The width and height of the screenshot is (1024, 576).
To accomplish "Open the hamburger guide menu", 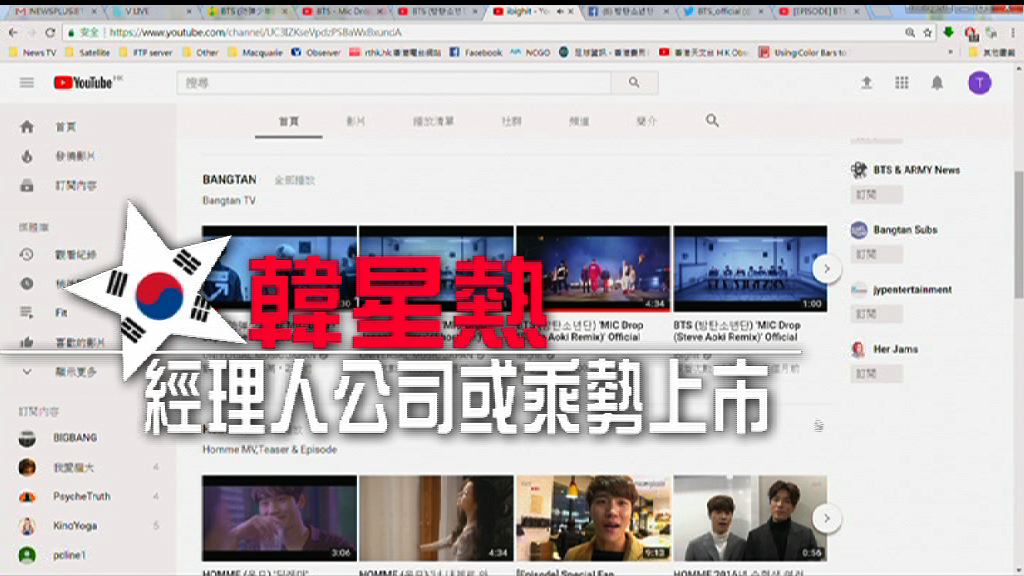I will click(x=26, y=84).
